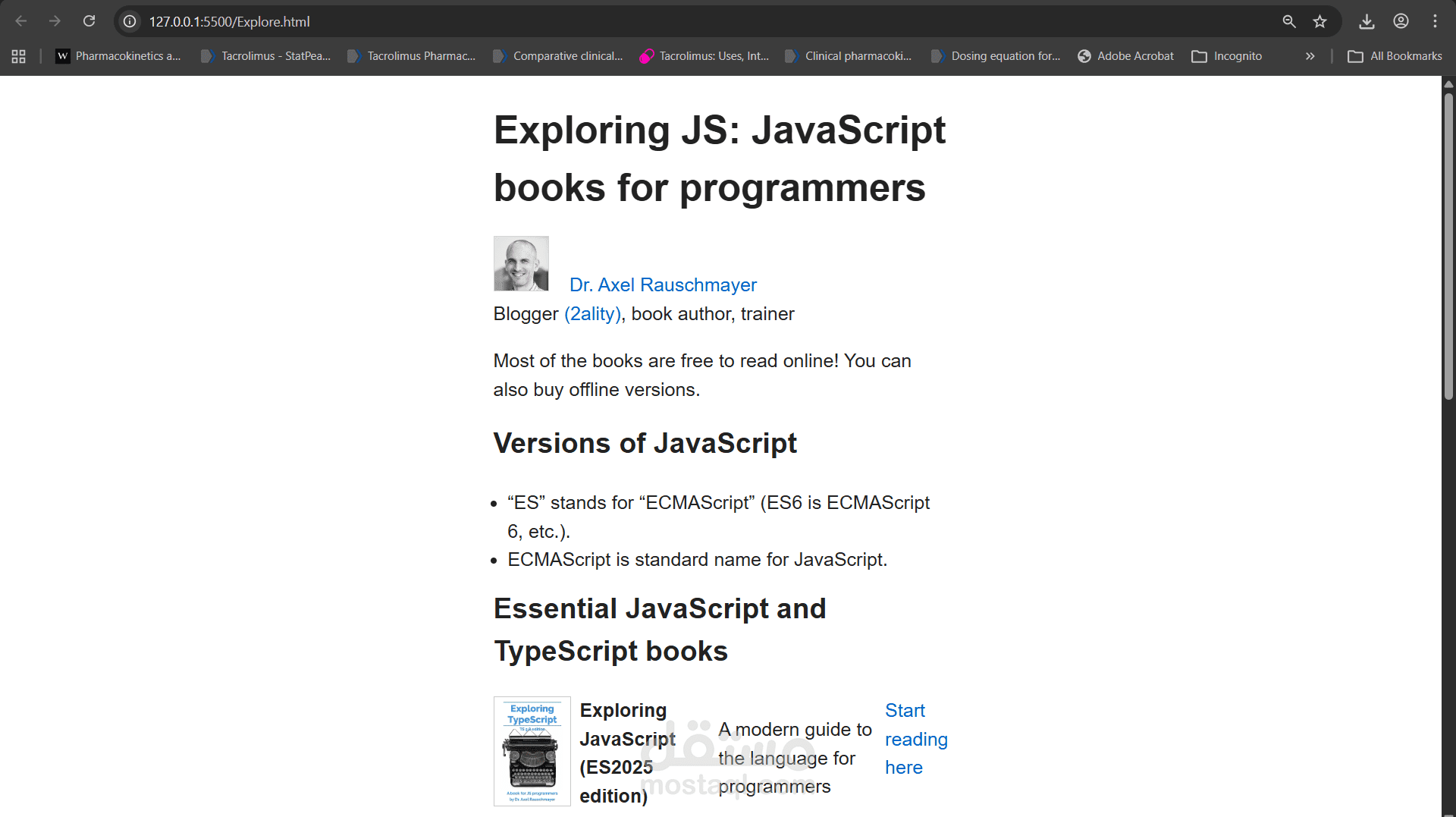
Task: Click the back navigation arrow
Action: tap(21, 21)
